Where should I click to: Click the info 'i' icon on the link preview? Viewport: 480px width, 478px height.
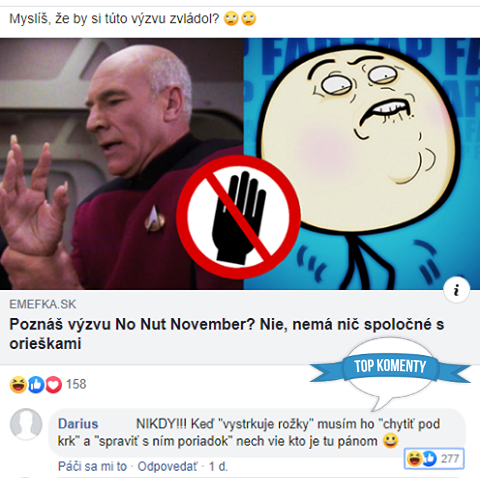click(x=456, y=290)
